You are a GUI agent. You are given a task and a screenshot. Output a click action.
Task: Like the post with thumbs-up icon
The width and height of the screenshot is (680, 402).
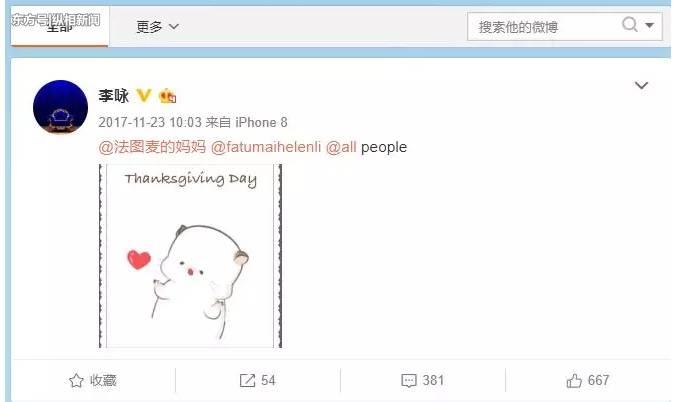[x=574, y=380]
